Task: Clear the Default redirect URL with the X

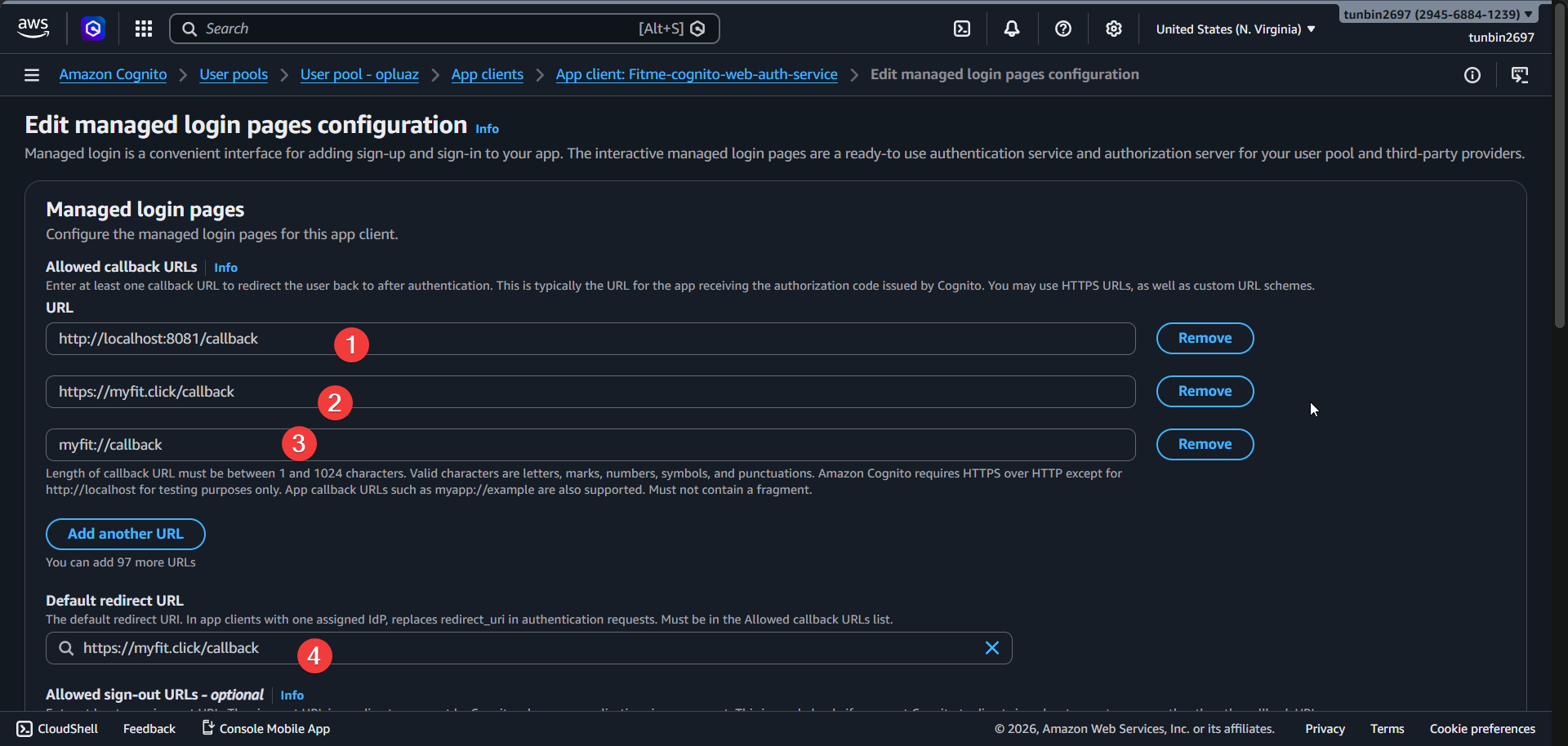Action: (991, 647)
